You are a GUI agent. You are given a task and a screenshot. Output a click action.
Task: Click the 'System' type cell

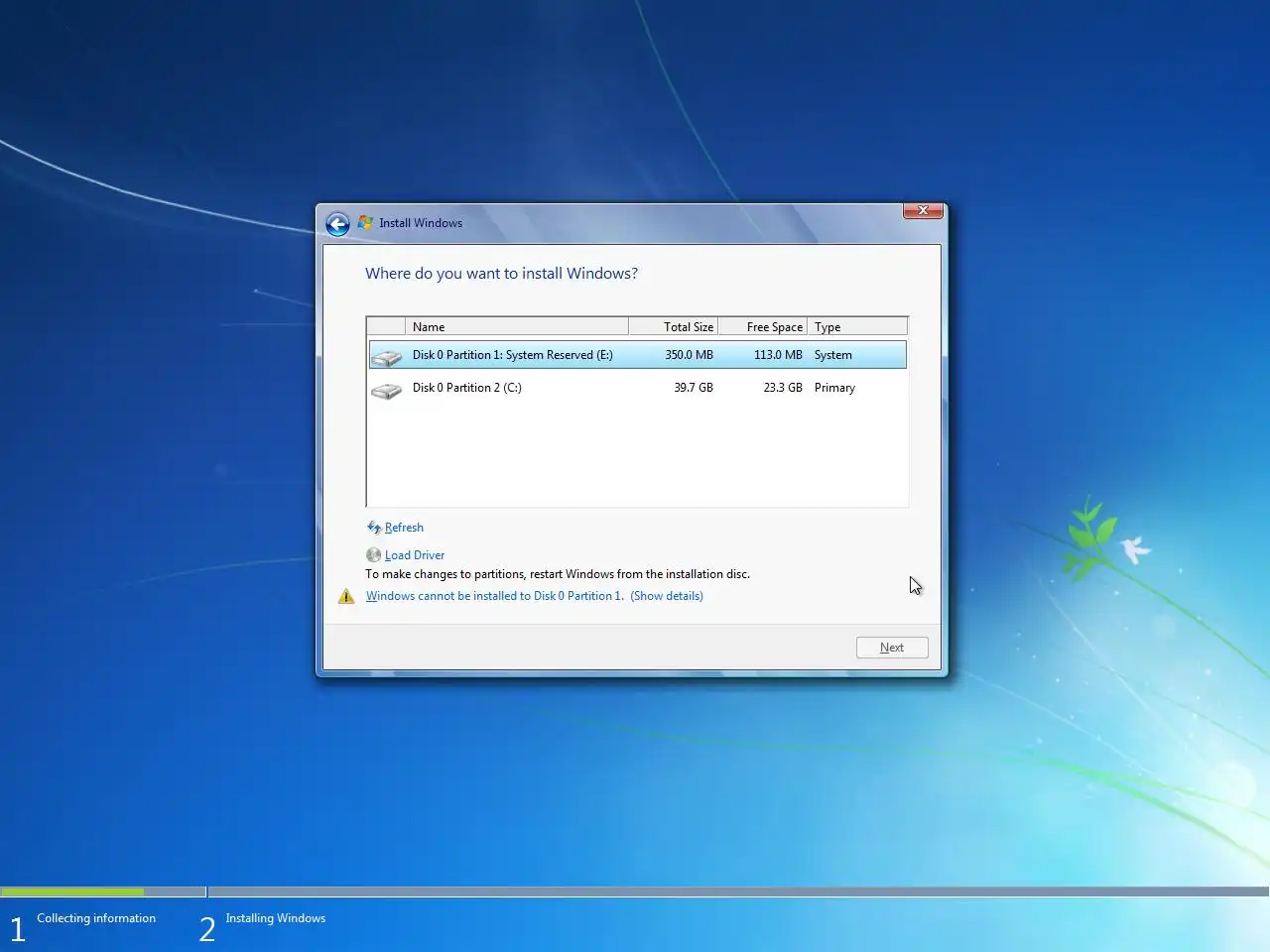point(833,355)
